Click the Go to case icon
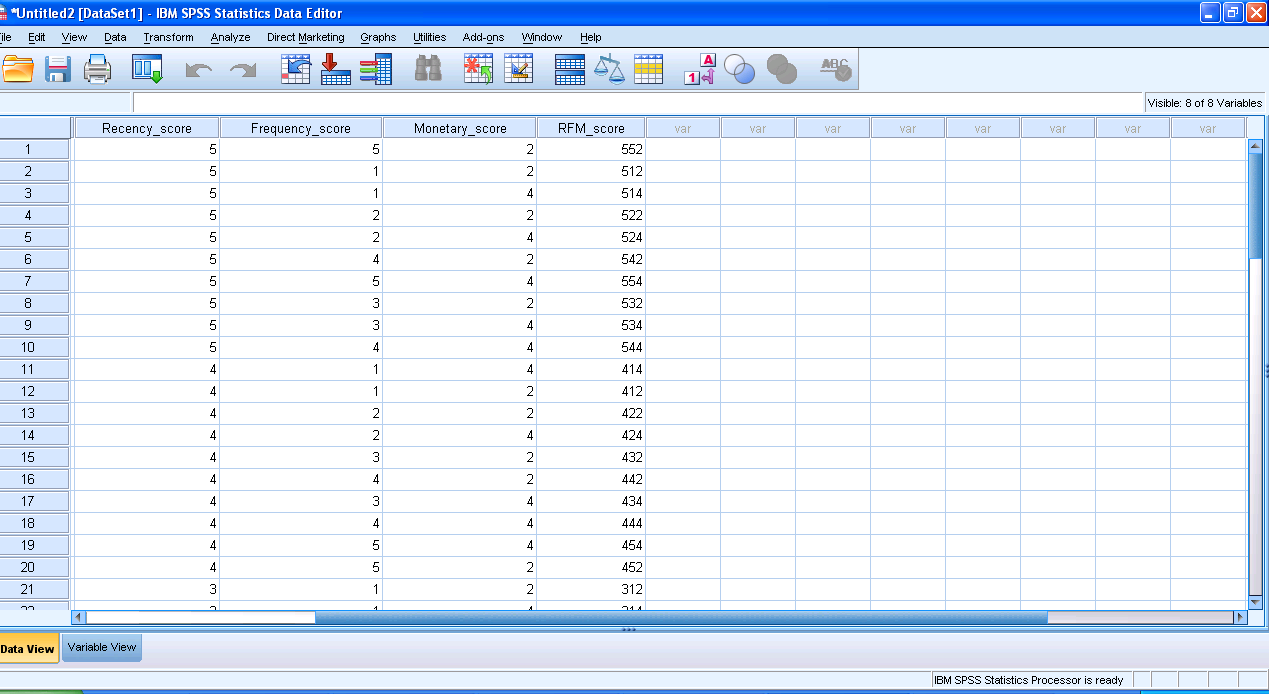Screen dimensions: 1280x694 coord(295,69)
